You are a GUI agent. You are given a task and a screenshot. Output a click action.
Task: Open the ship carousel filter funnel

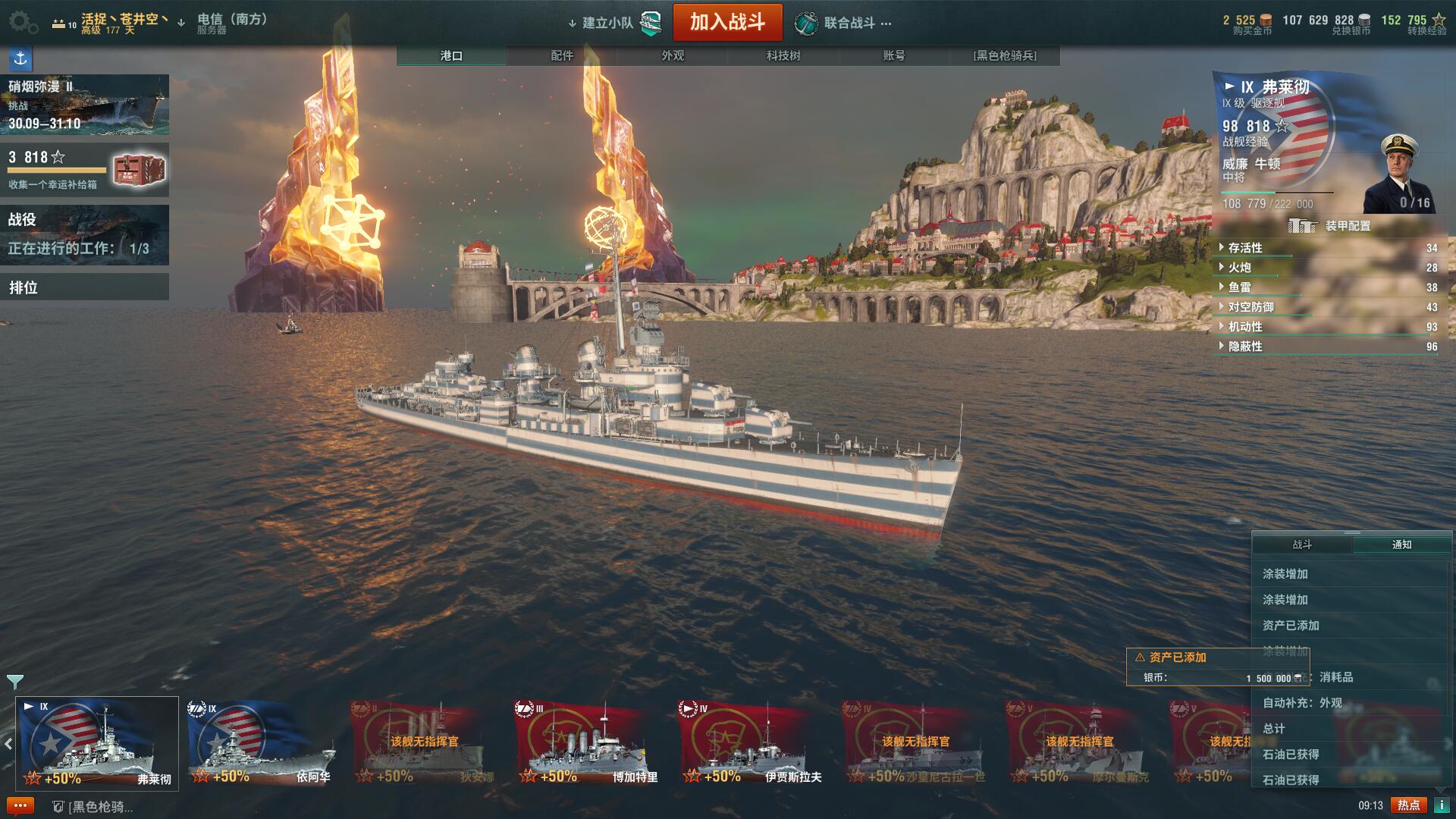tap(14, 681)
